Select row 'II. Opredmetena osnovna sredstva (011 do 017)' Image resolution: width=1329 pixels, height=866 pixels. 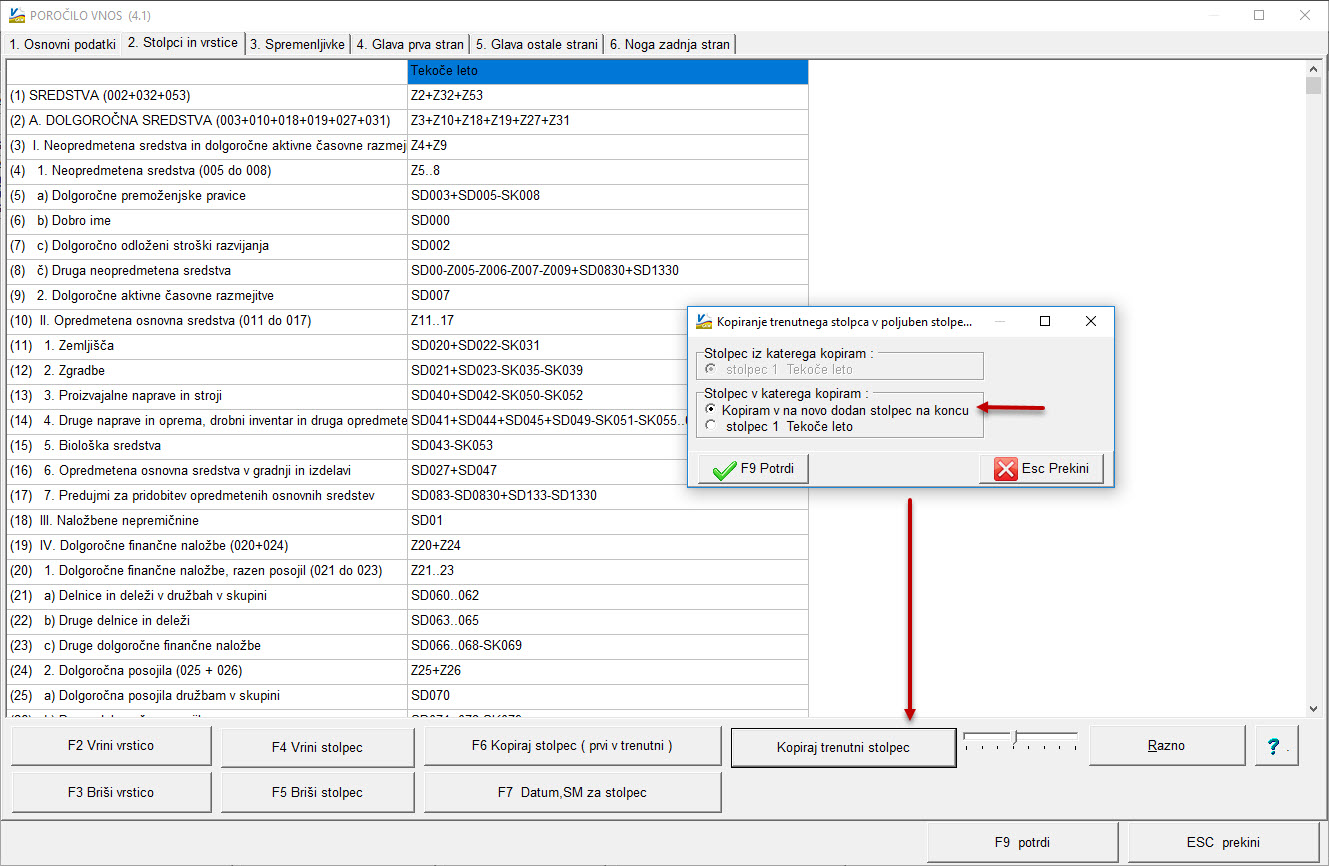pyautogui.click(x=207, y=321)
